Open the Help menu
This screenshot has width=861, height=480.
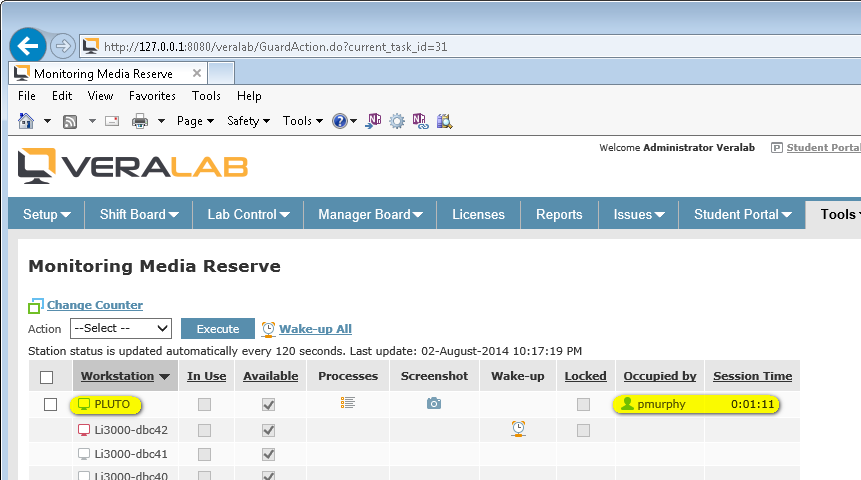(249, 96)
